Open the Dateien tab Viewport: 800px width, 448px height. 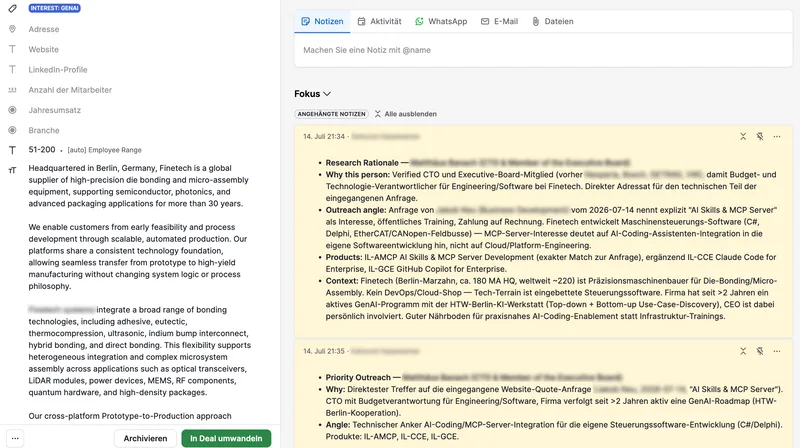(x=553, y=21)
